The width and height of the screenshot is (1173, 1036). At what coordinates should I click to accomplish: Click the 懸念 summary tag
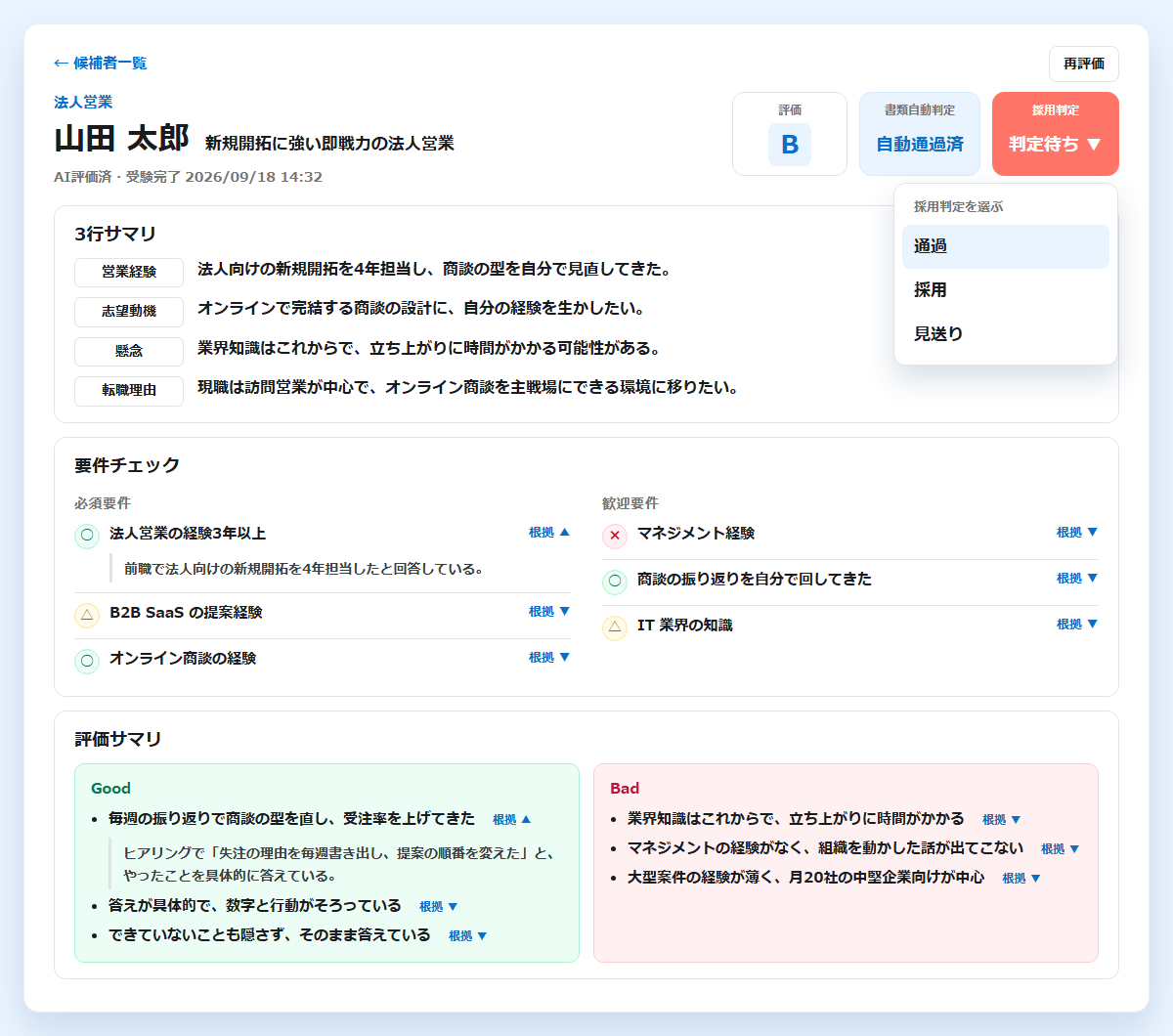tap(129, 351)
